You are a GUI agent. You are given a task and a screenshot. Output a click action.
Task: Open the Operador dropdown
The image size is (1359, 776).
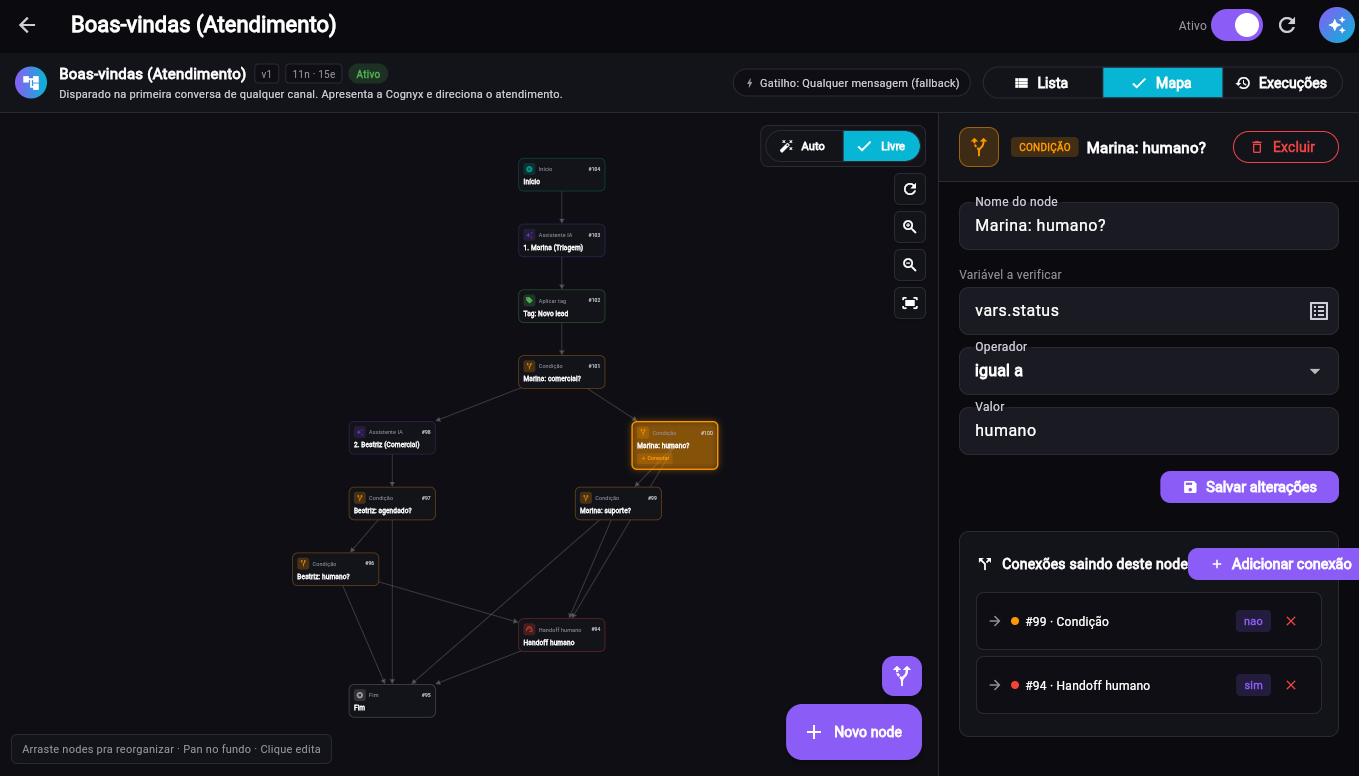pyautogui.click(x=1148, y=371)
